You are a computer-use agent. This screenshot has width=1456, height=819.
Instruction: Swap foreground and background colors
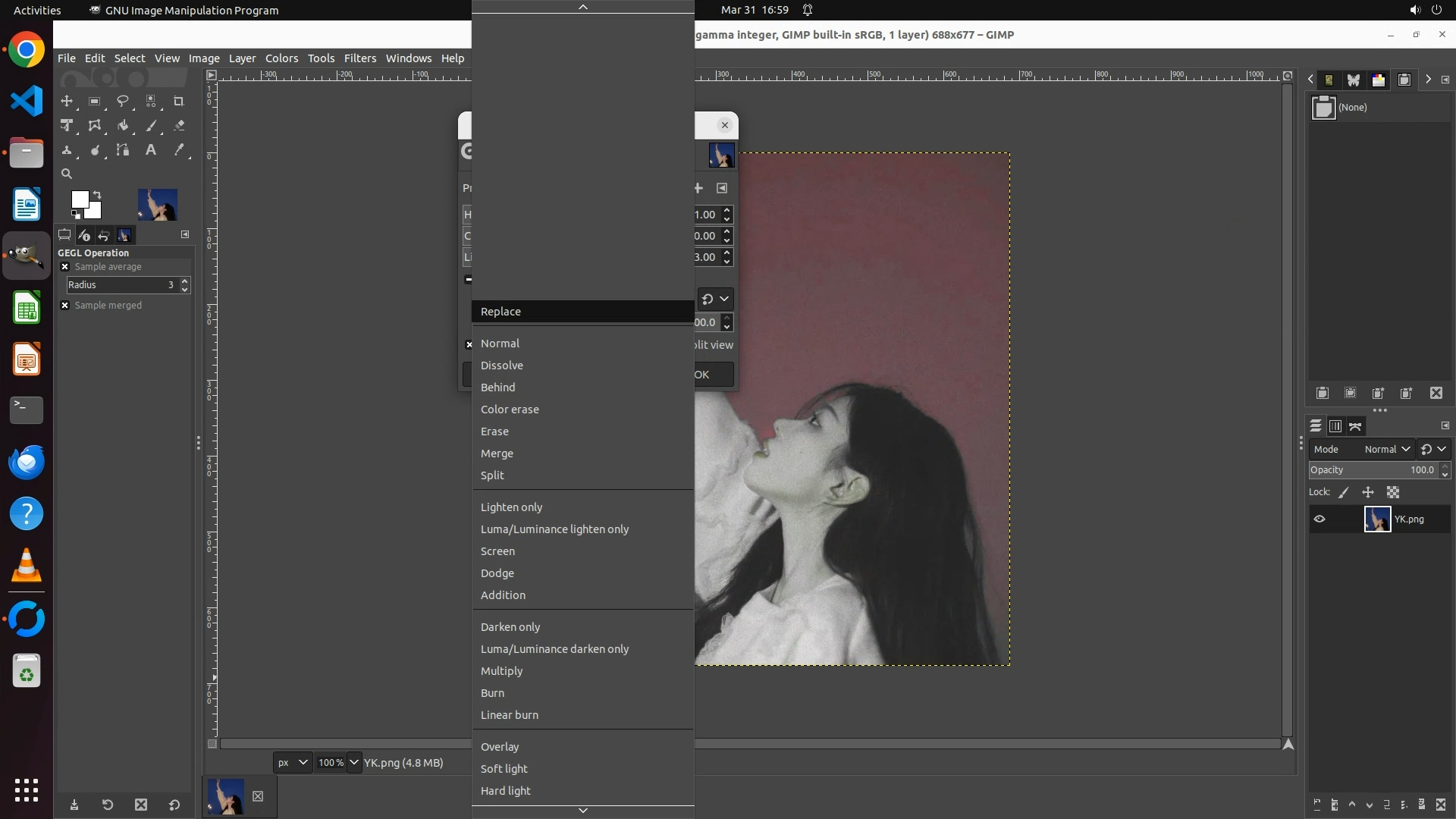tap(97, 195)
